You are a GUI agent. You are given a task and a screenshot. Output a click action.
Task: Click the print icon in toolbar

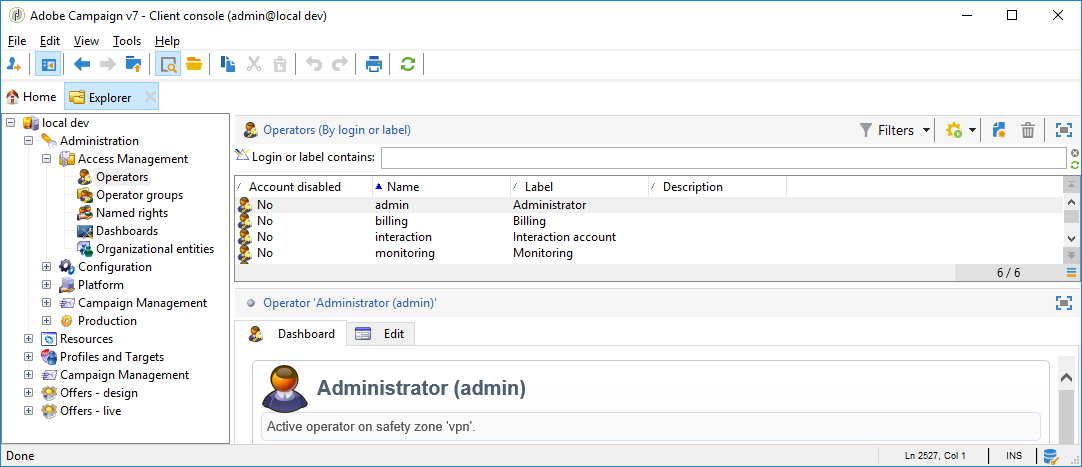click(x=374, y=65)
